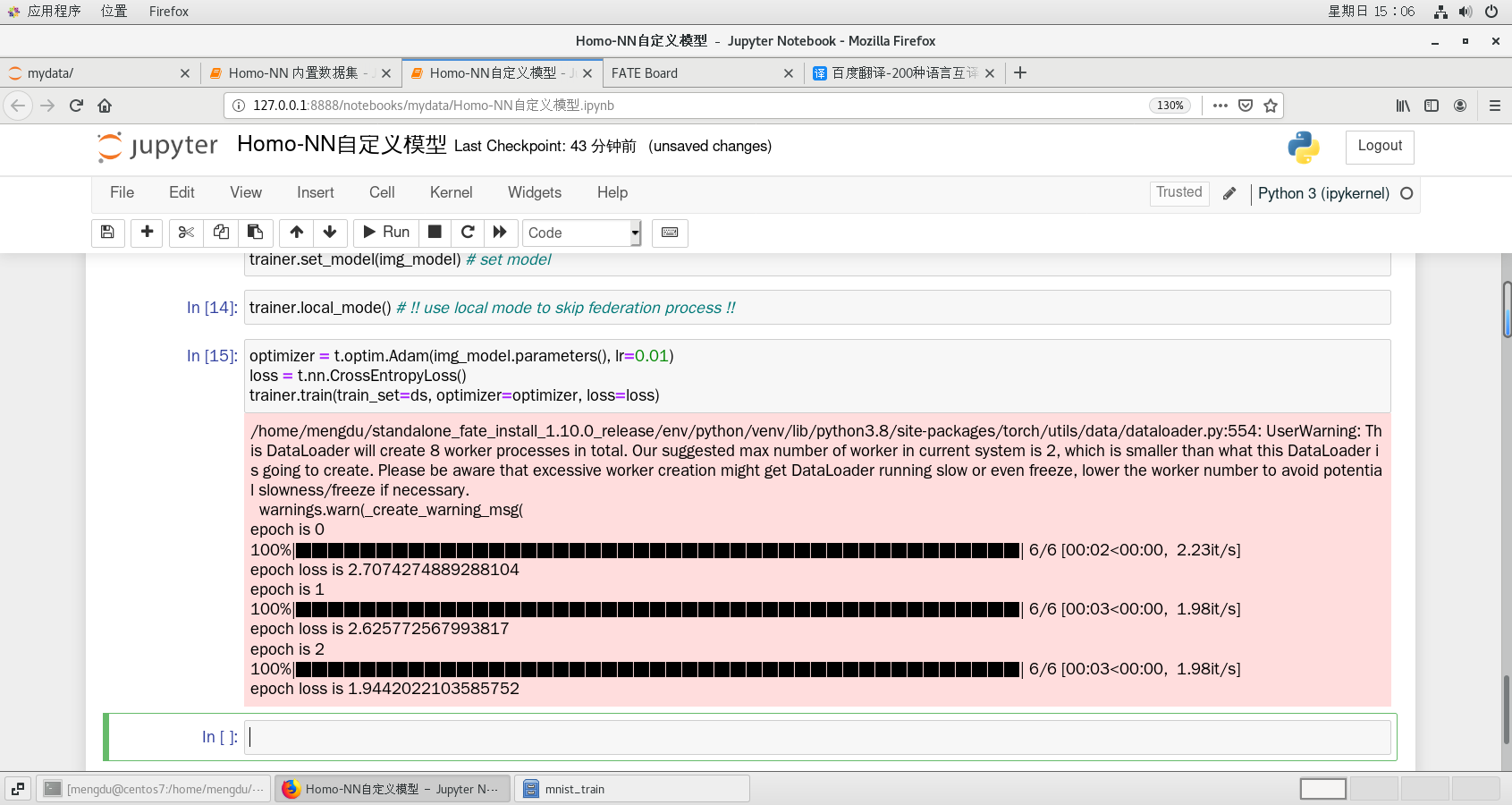Click Python 3 (ipykernel) kernel name

(1323, 193)
